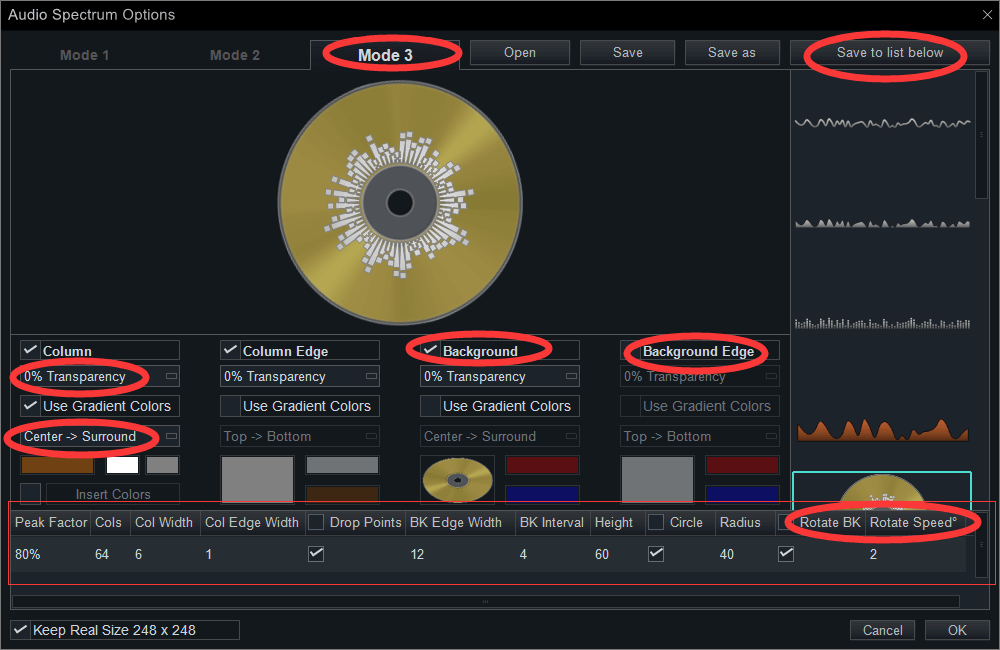This screenshot has height=650, width=1000.
Task: Click the horizontal scrollbar below the parameters table
Action: 485,602
